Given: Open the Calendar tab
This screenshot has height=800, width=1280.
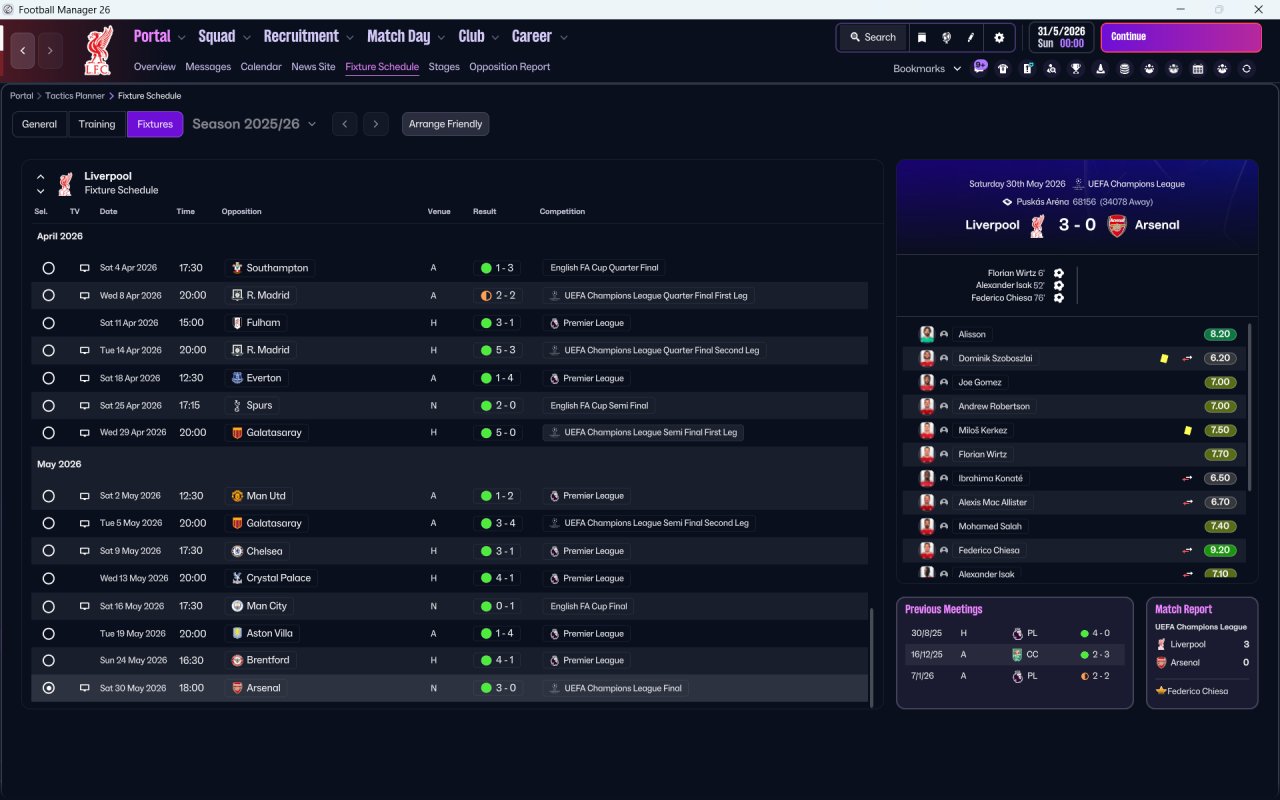Looking at the screenshot, I should 261,67.
